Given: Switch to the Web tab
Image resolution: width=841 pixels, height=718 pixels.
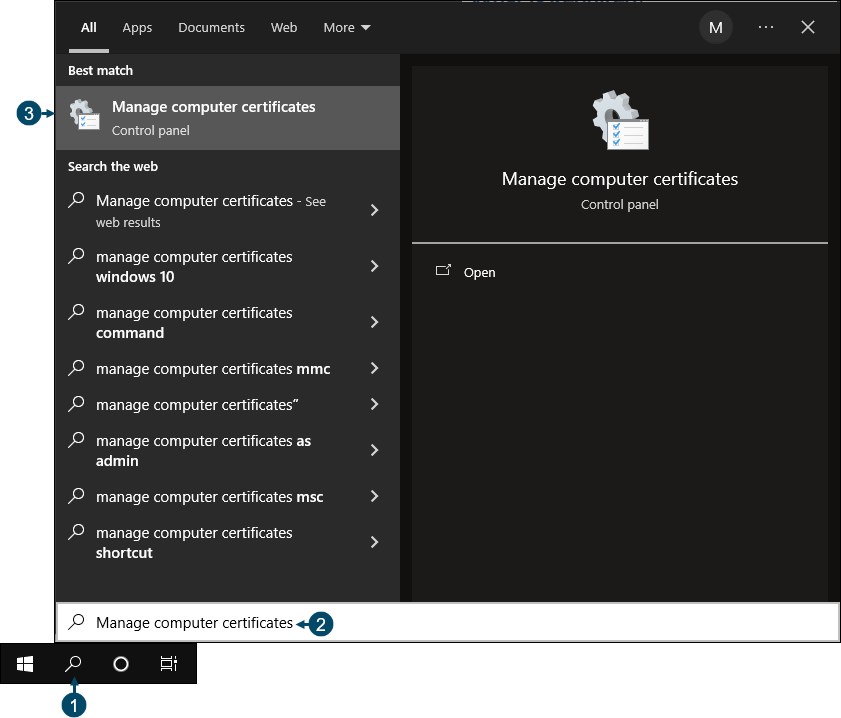Looking at the screenshot, I should point(284,27).
